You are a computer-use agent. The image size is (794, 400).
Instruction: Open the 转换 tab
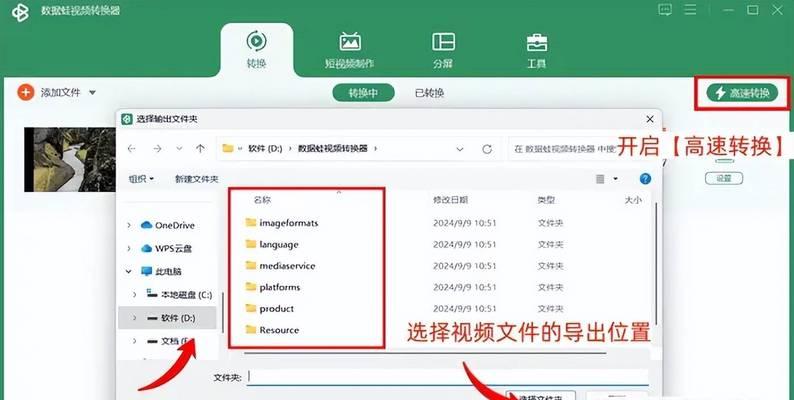[257, 49]
